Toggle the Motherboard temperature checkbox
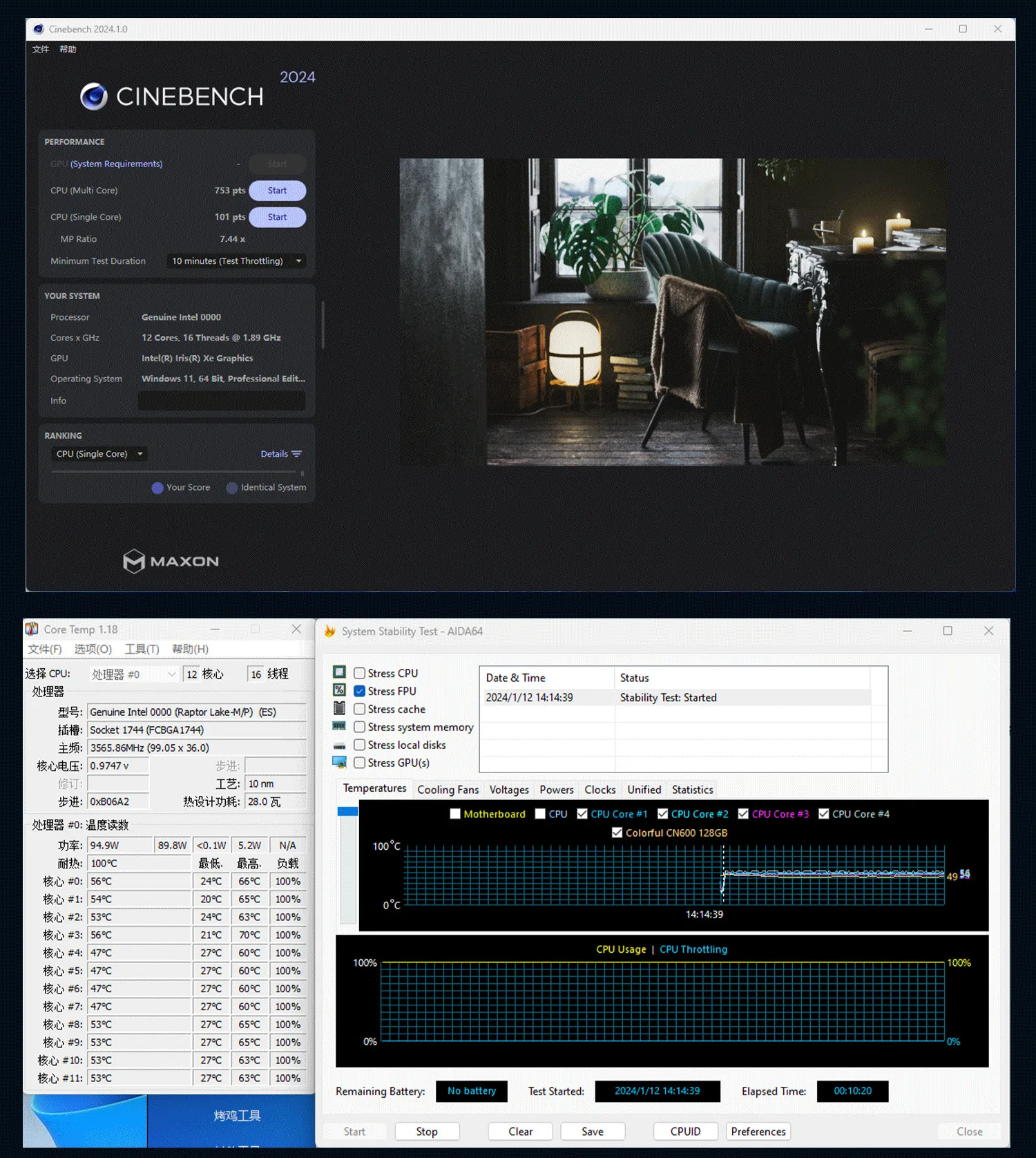 point(455,814)
